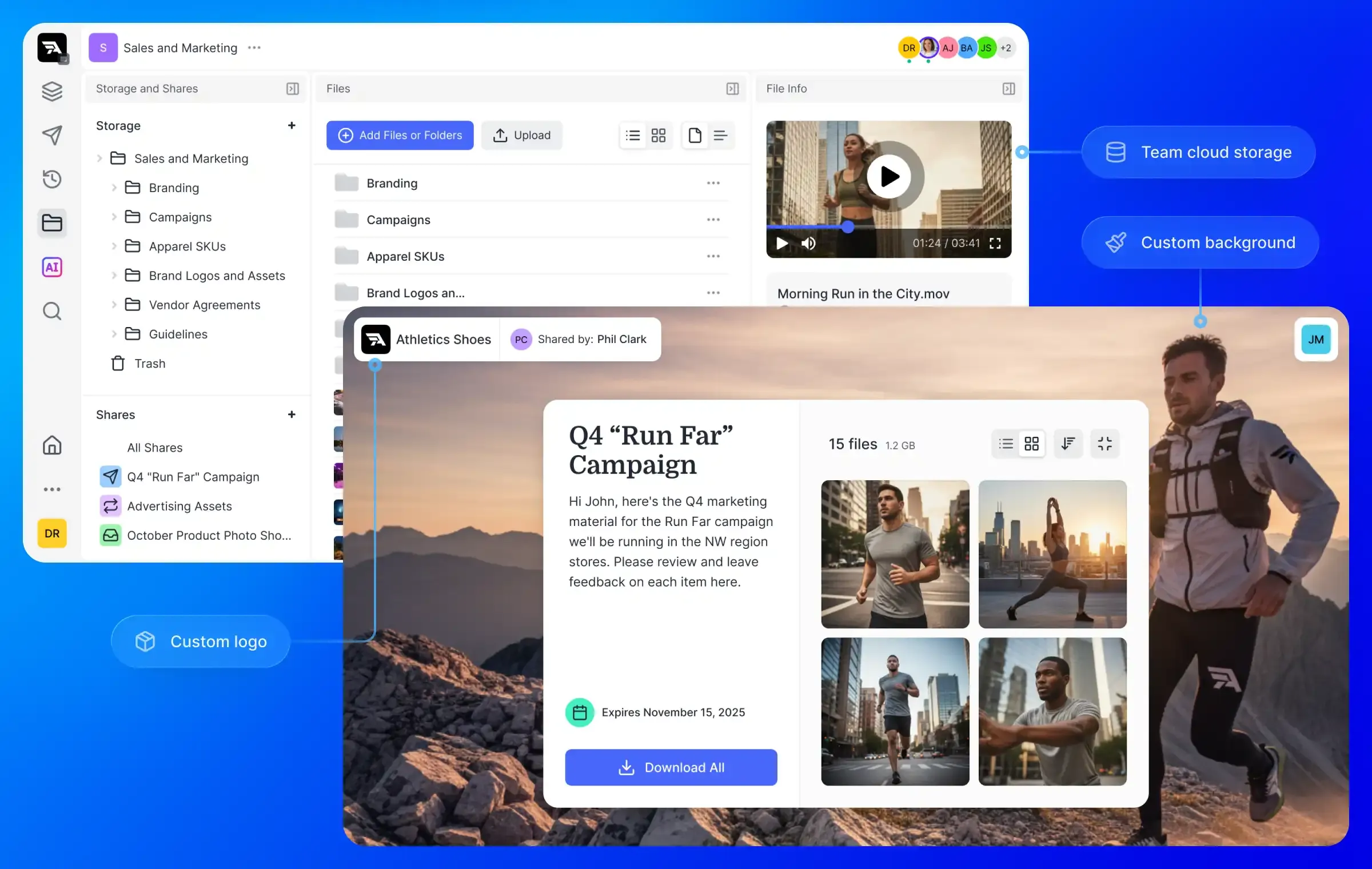Click the Add Files or Folders button
The width and height of the screenshot is (1372, 869).
point(400,135)
